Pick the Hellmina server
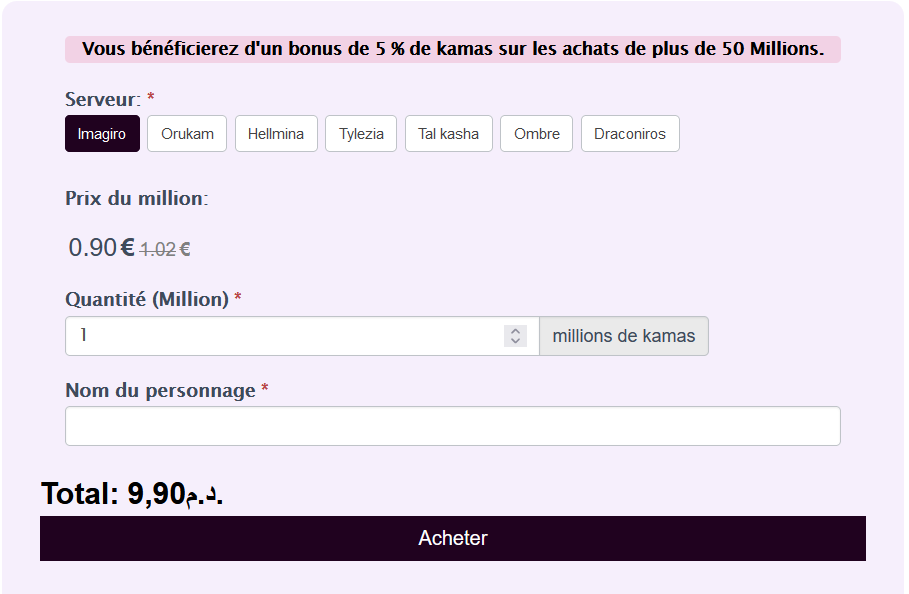This screenshot has width=909, height=594. (276, 133)
